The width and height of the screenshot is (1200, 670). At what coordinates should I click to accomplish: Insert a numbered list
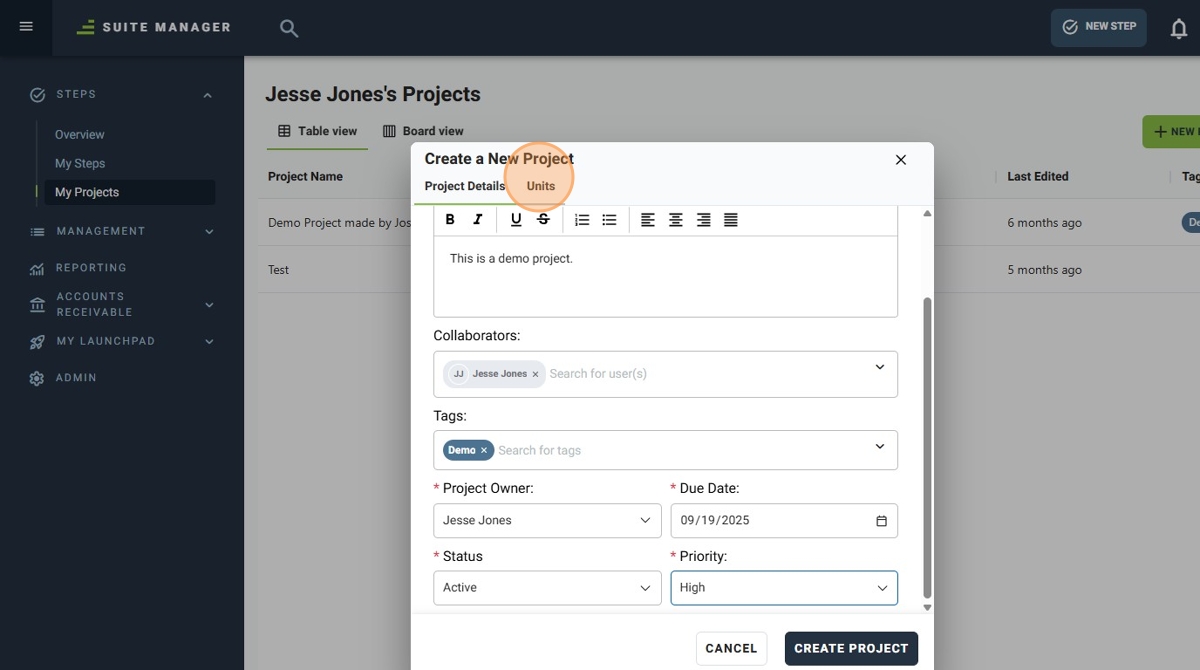[x=582, y=220]
